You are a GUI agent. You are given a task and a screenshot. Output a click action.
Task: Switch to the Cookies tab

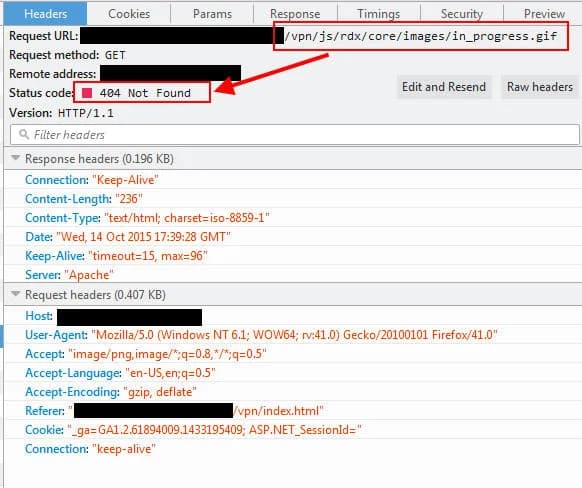pyautogui.click(x=129, y=14)
